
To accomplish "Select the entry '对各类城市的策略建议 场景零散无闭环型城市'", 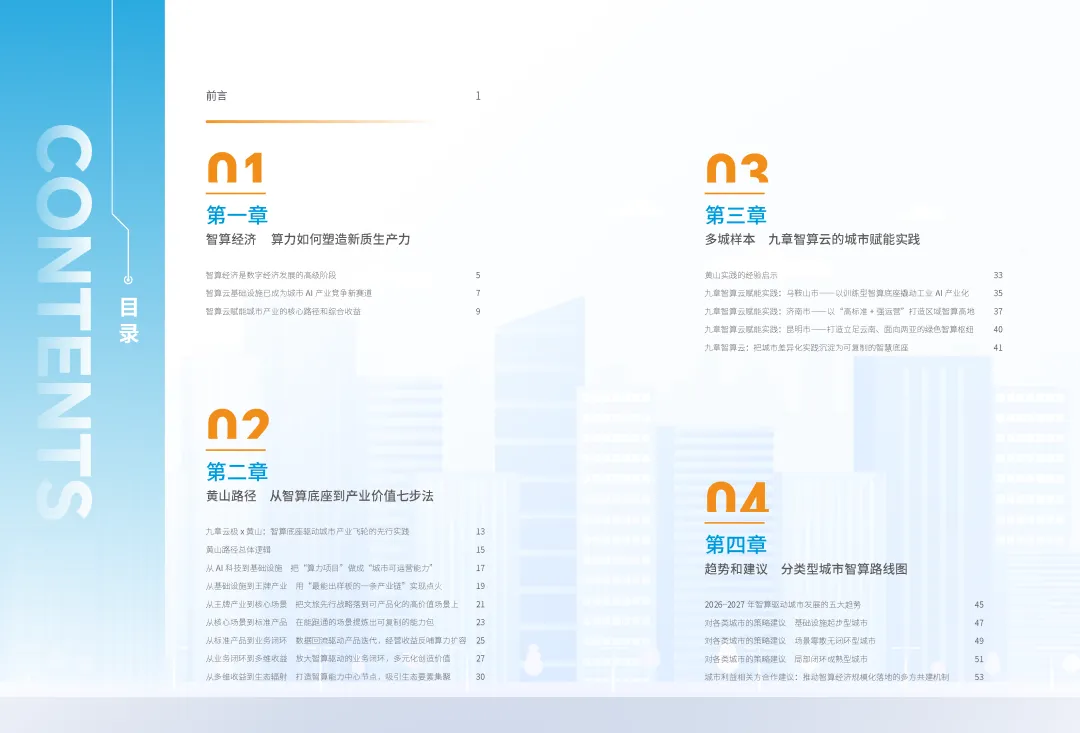I will tap(790, 641).
